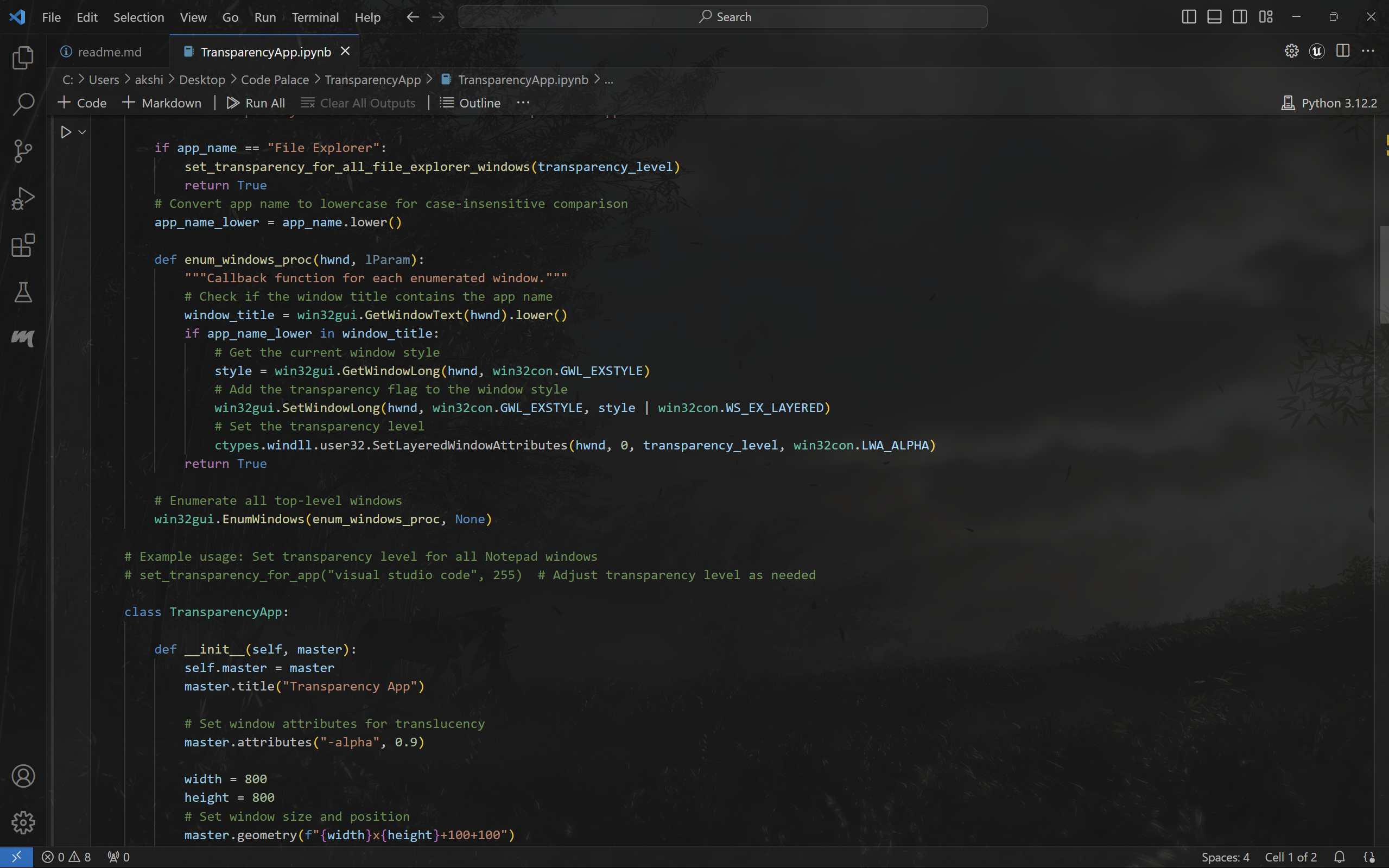Viewport: 1389px width, 868px height.
Task: Toggle the bottom panel visibility
Action: tap(1214, 17)
